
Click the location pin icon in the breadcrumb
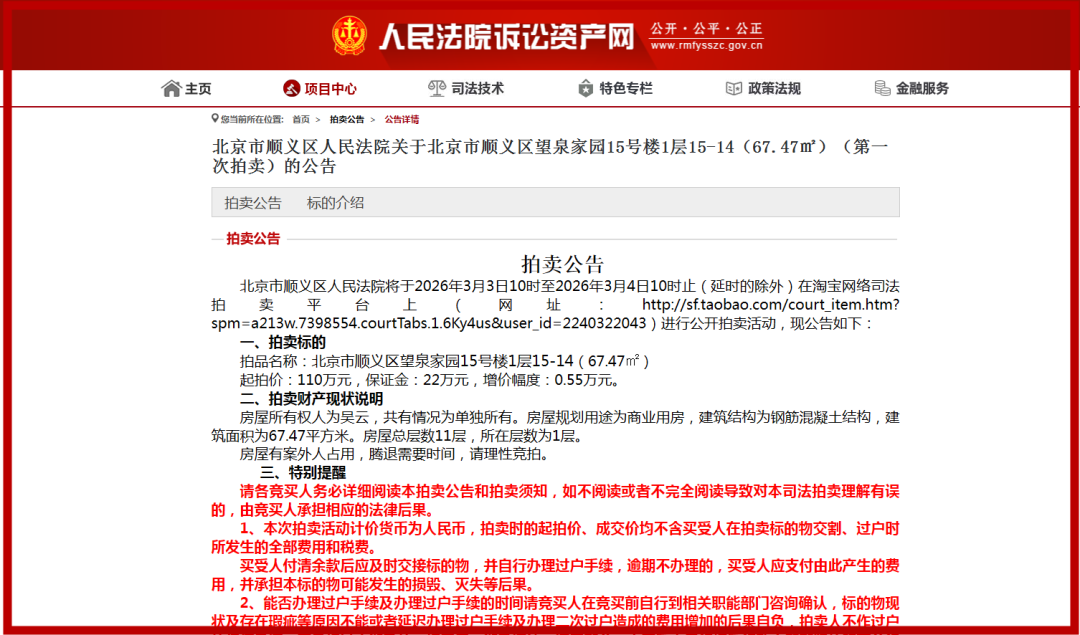214,118
